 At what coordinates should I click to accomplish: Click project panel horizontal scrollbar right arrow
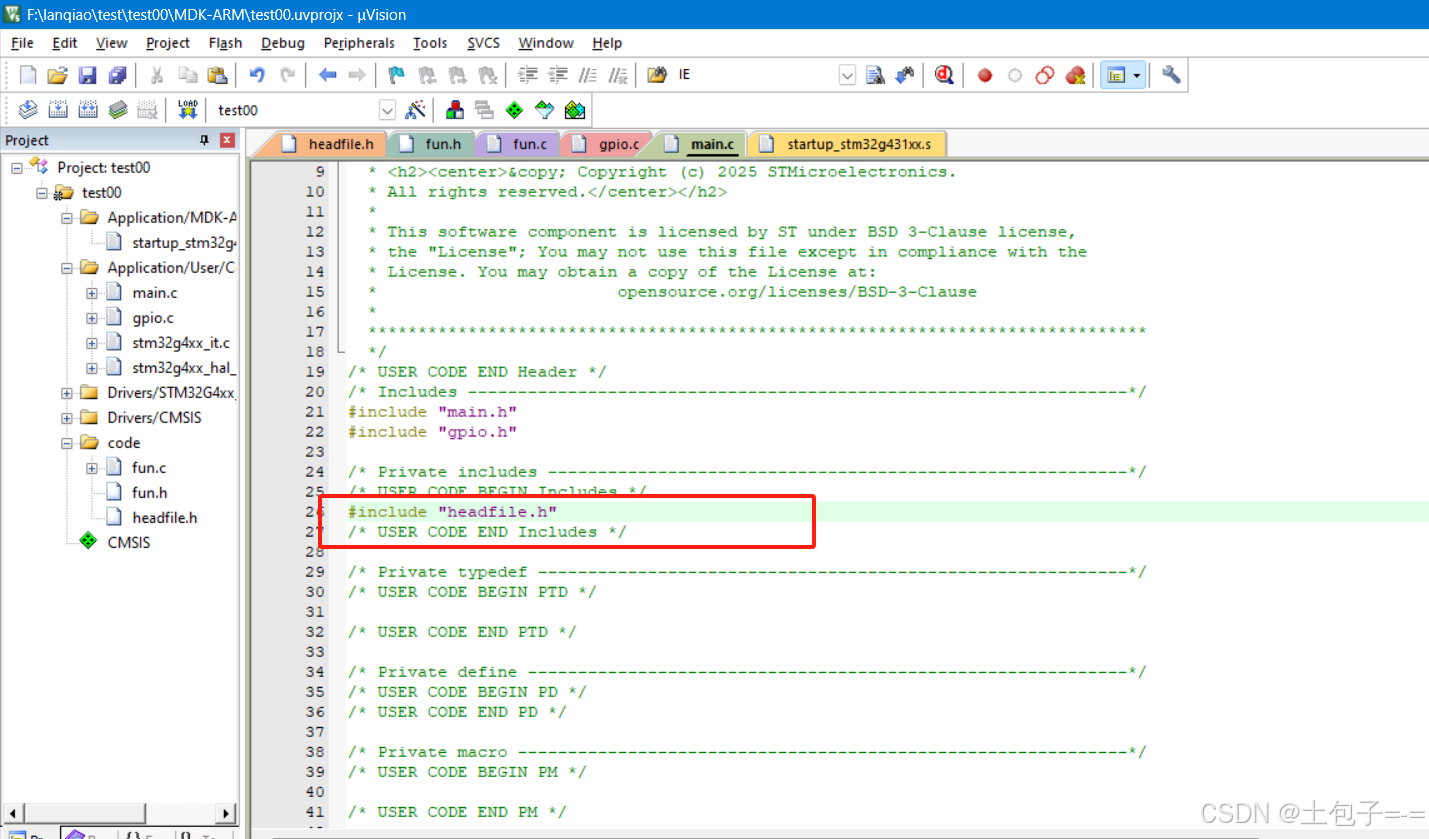tap(227, 814)
